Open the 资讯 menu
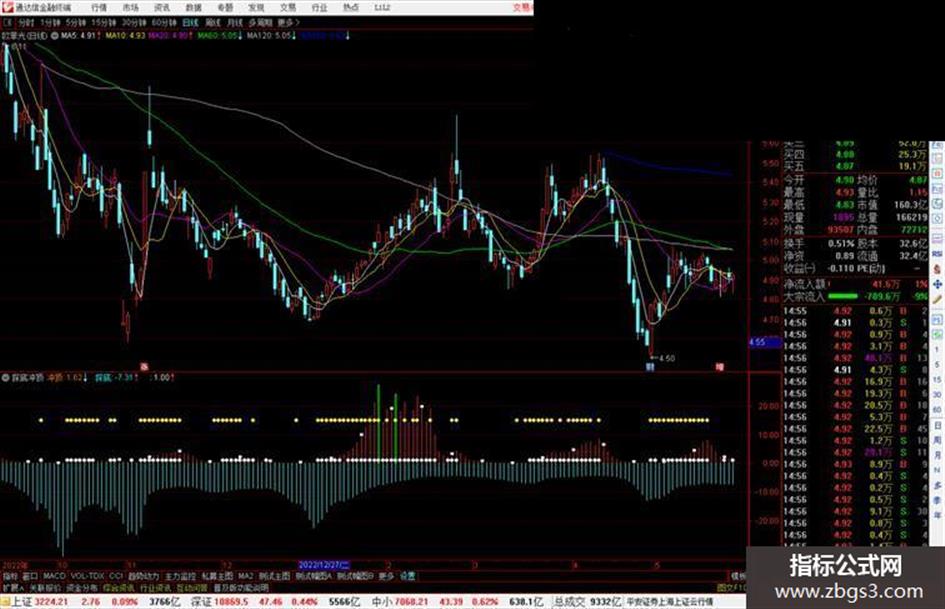945x609 pixels. pyautogui.click(x=162, y=8)
